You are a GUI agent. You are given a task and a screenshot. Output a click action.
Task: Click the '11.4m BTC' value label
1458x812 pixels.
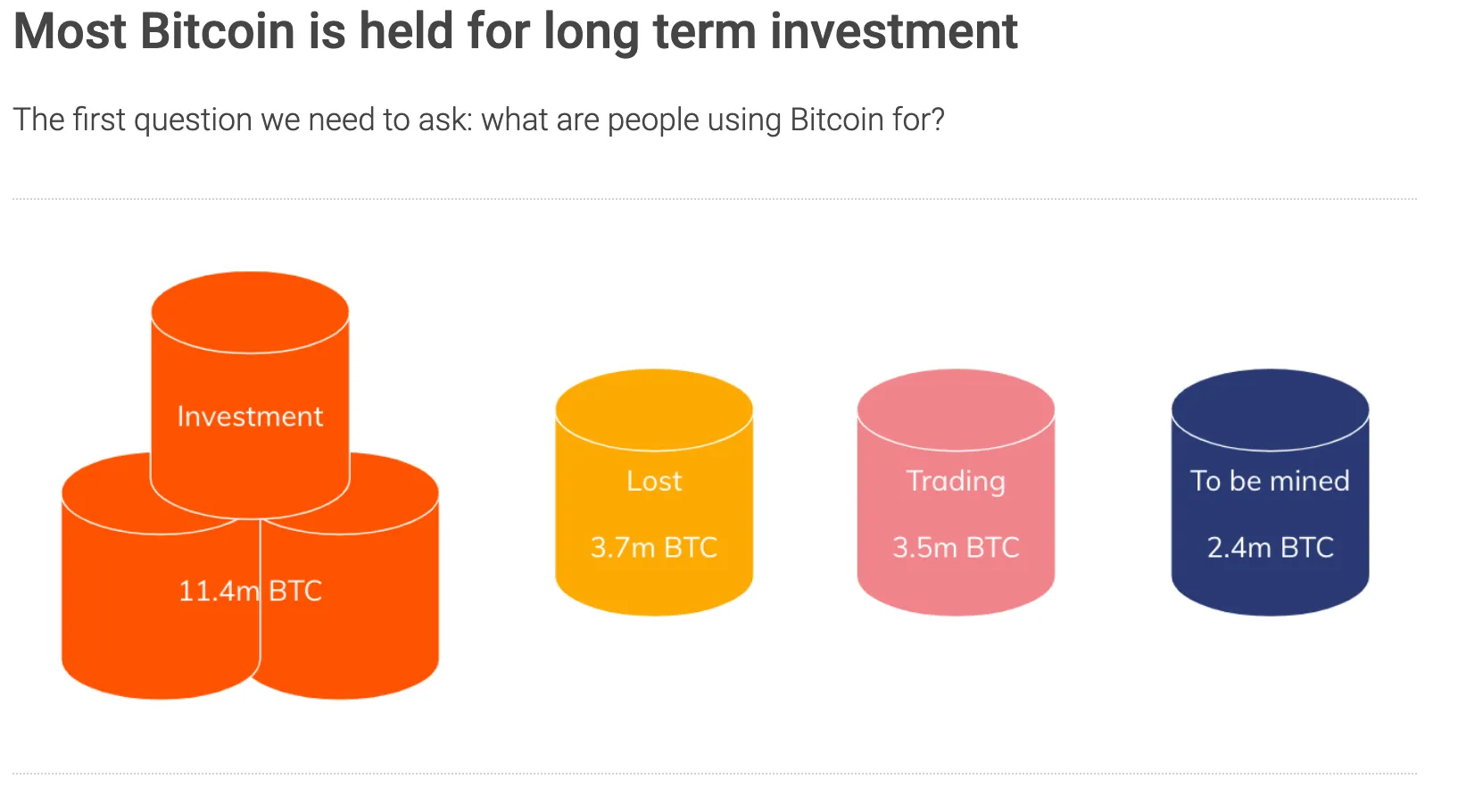250,591
